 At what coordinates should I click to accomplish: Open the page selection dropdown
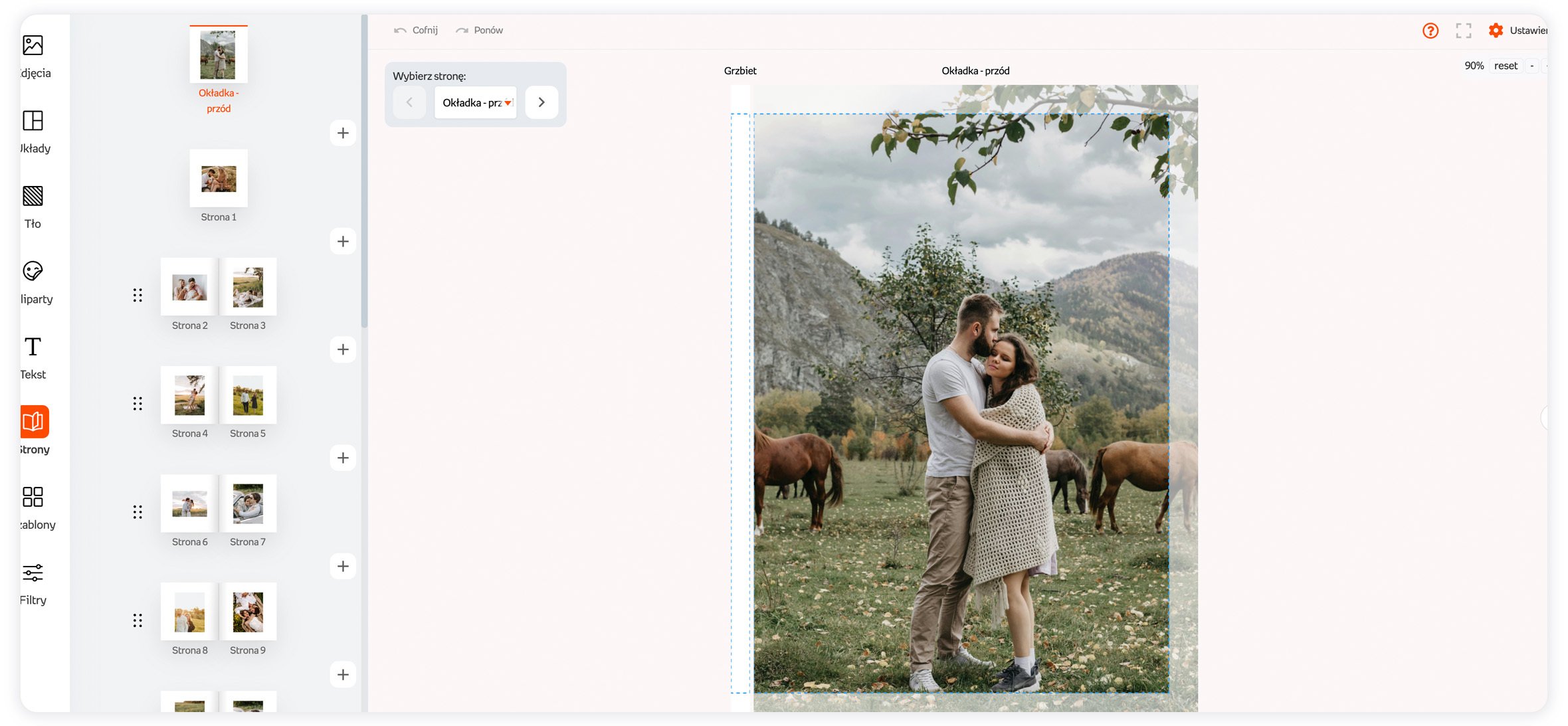tap(476, 102)
